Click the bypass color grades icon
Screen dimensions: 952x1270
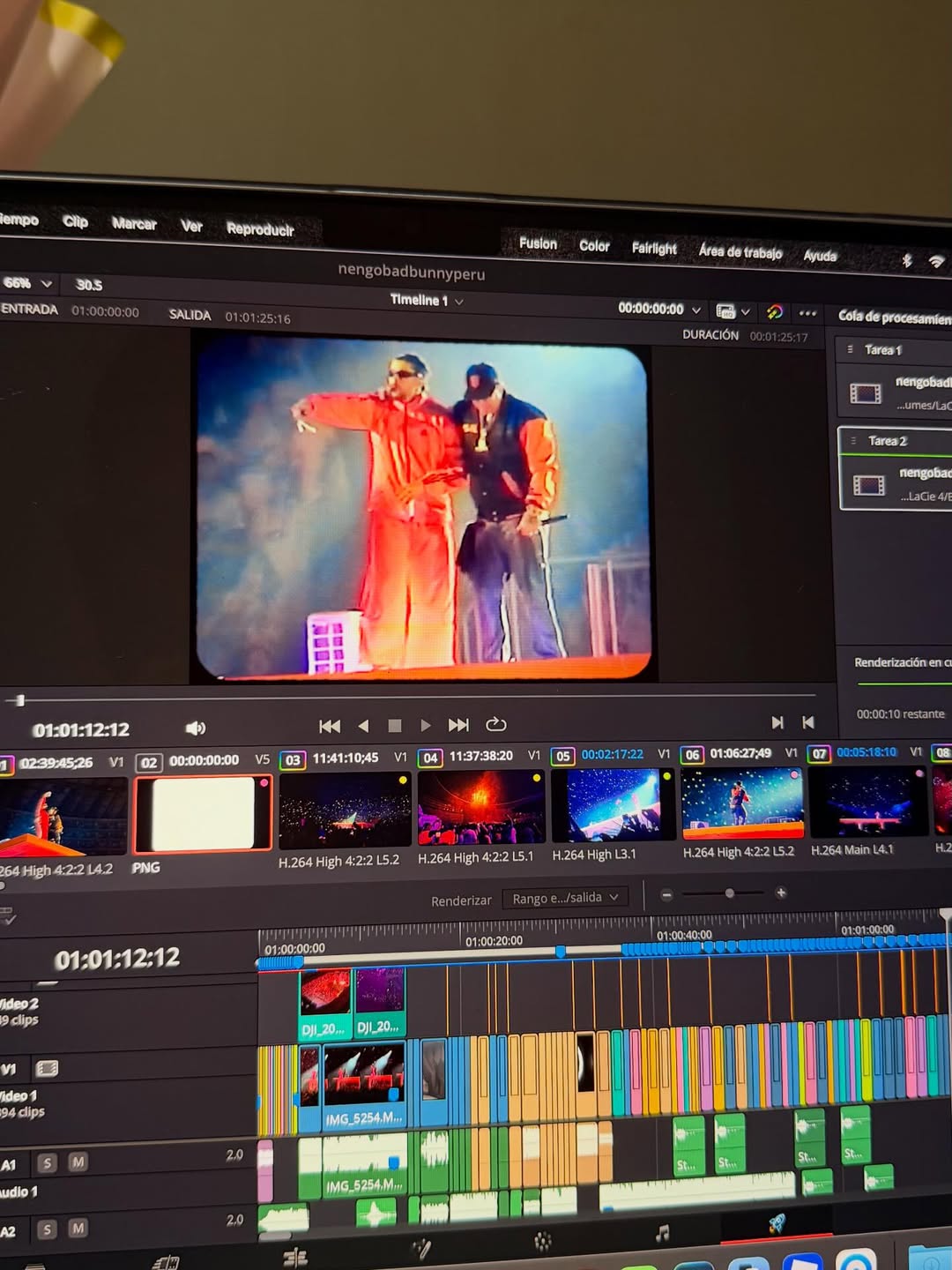(775, 311)
